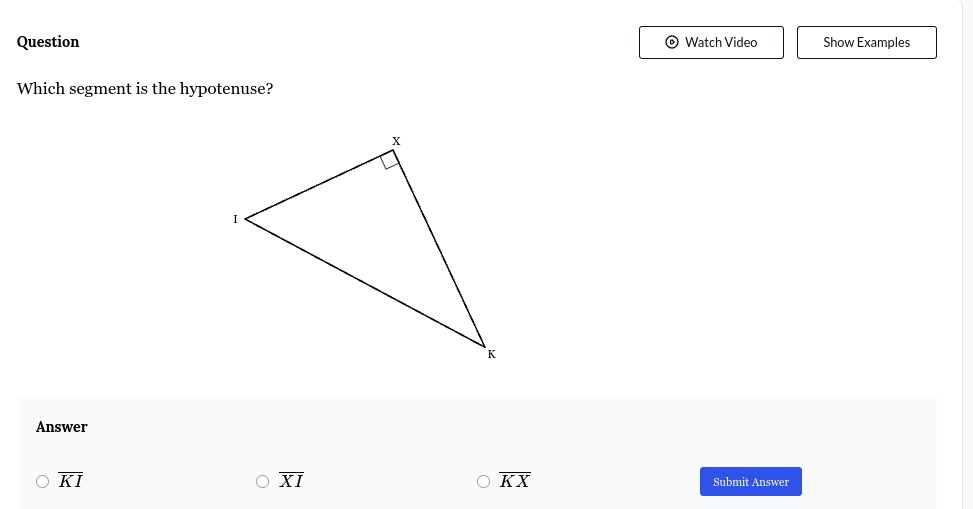Click the play icon inside Watch Video

click(671, 42)
